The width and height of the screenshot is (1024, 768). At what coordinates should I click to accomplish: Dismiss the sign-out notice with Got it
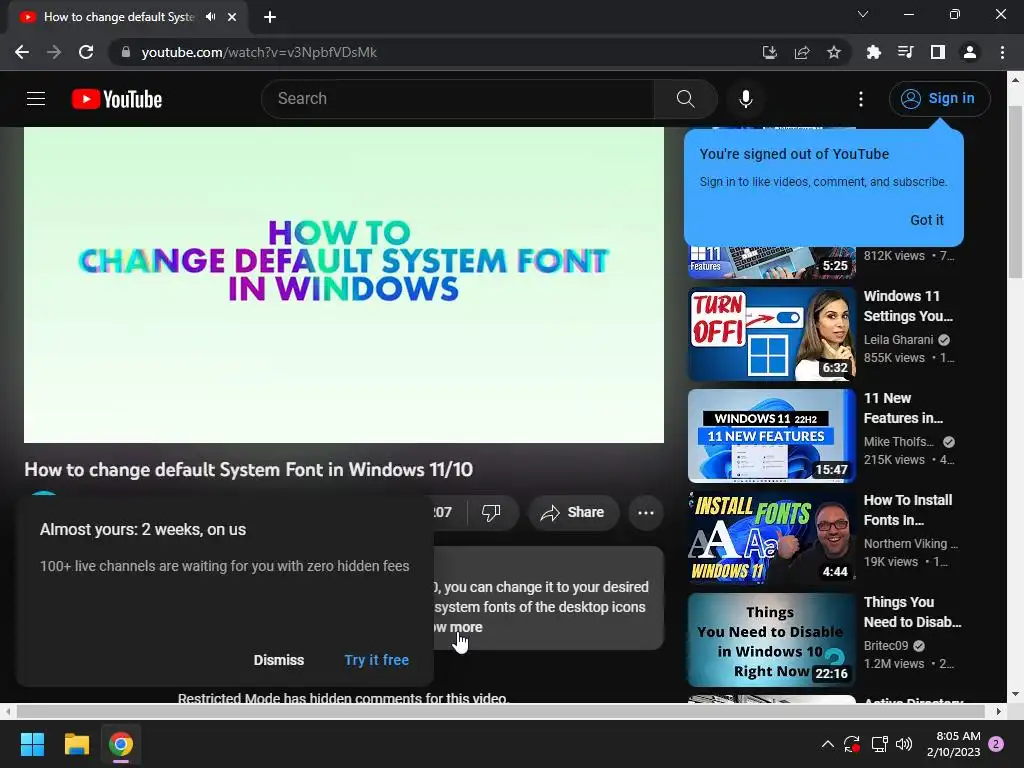(926, 220)
